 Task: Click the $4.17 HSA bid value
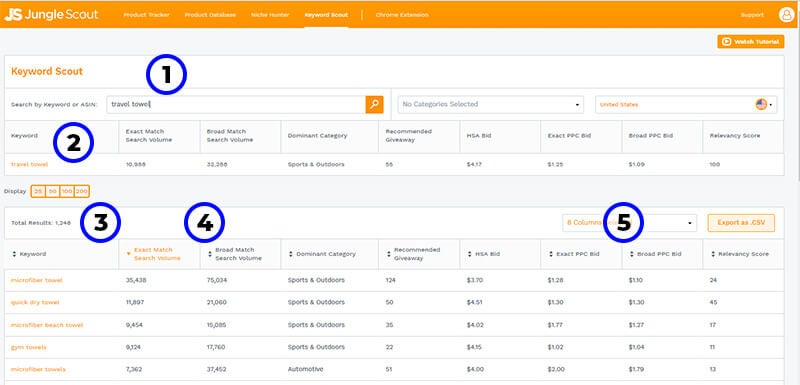[474, 165]
